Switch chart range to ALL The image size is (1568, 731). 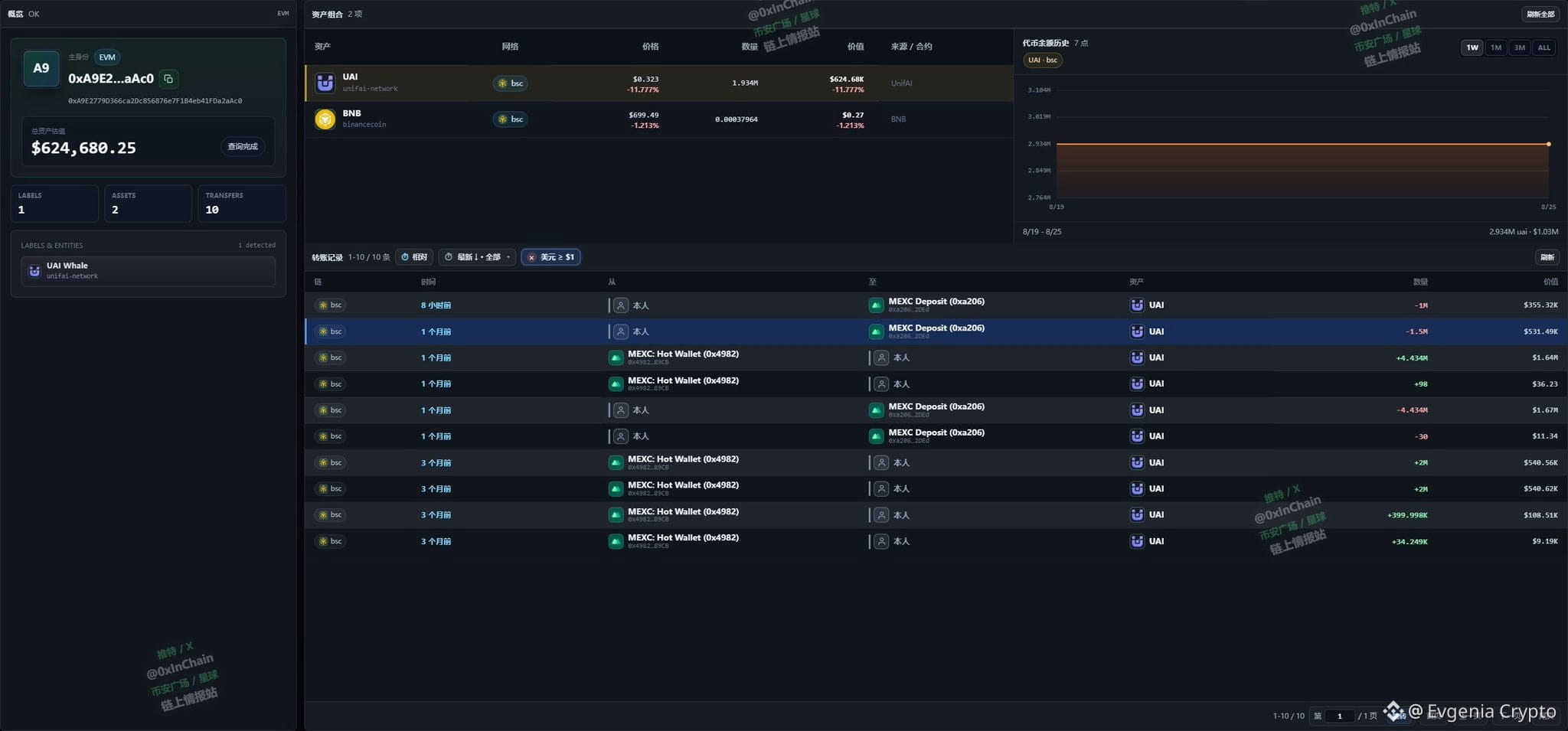(1543, 47)
